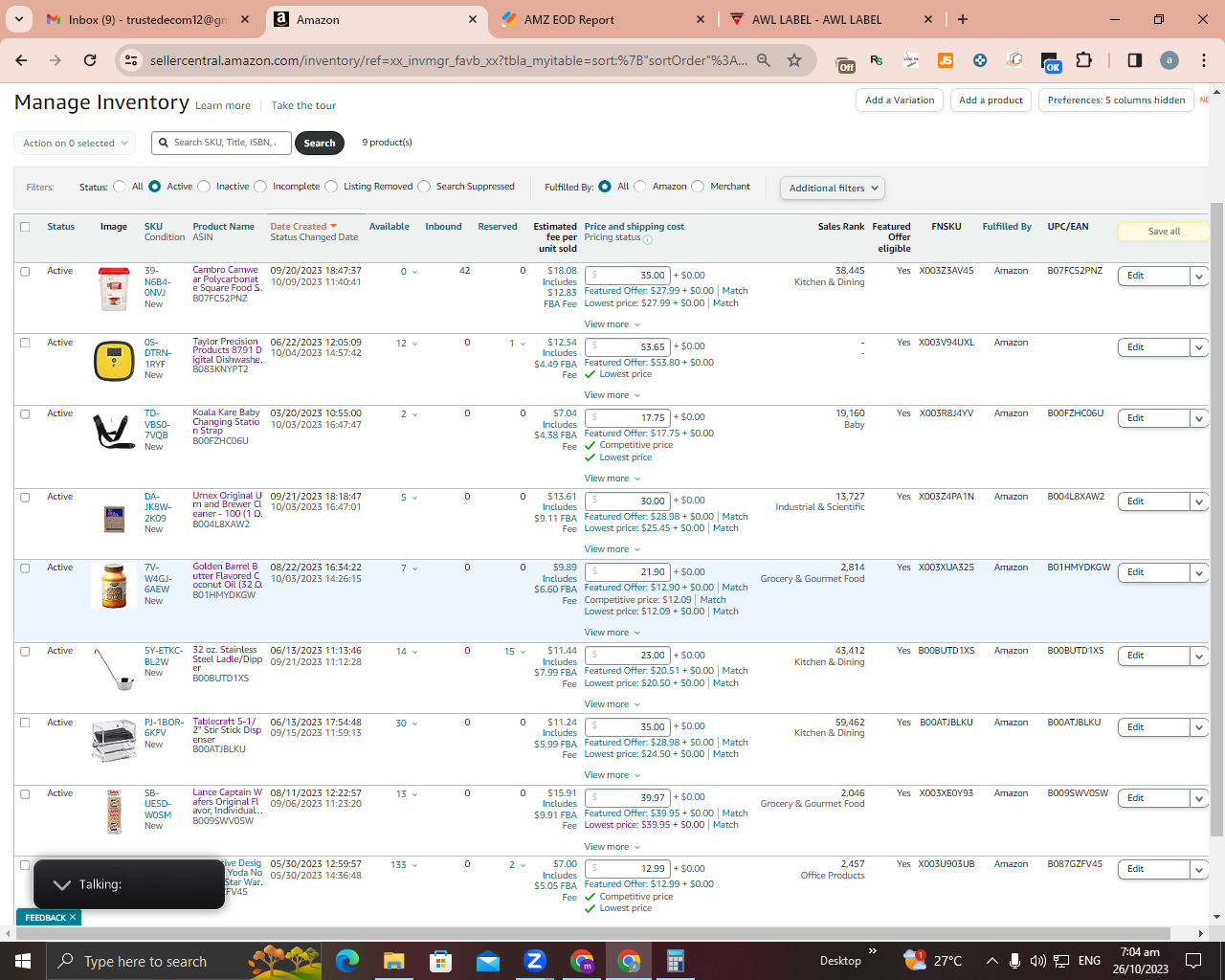This screenshot has height=980, width=1225.
Task: Switch to the Inbox Gmail tab
Action: coord(148,19)
